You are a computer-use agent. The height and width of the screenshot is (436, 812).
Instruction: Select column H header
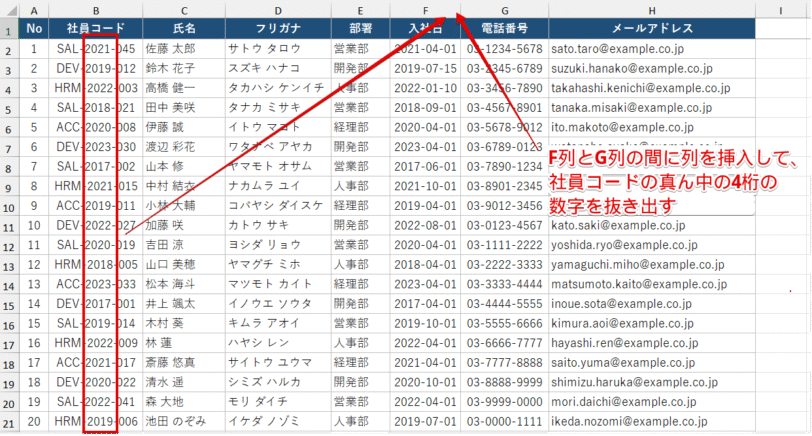pyautogui.click(x=651, y=10)
